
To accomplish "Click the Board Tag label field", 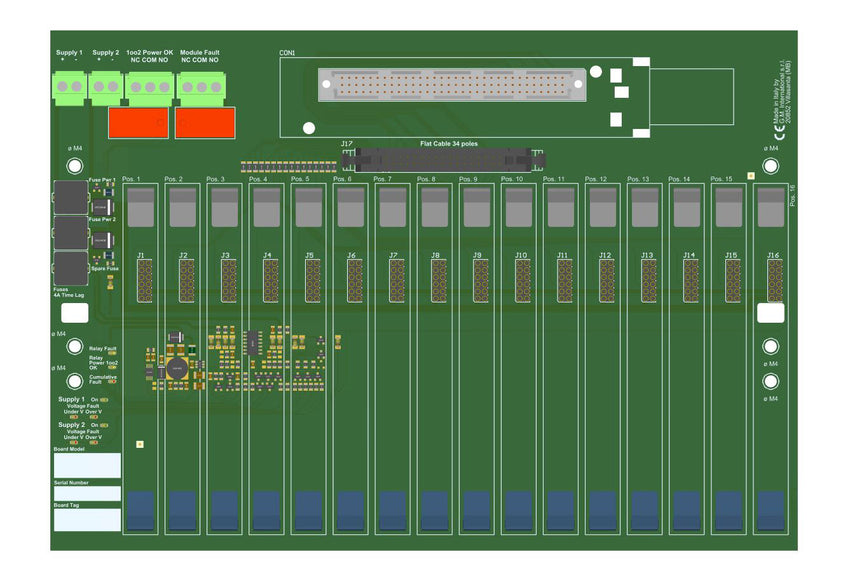I will 87,520.
